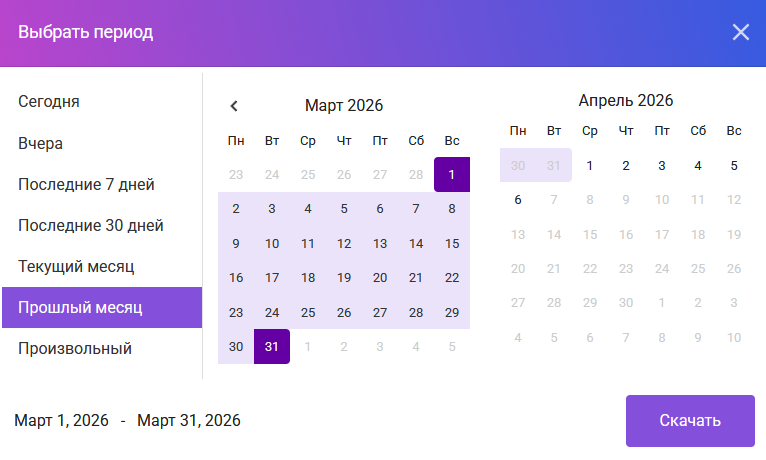Select the "Прошлый месяц" option
This screenshot has width=766, height=460.
[80, 307]
